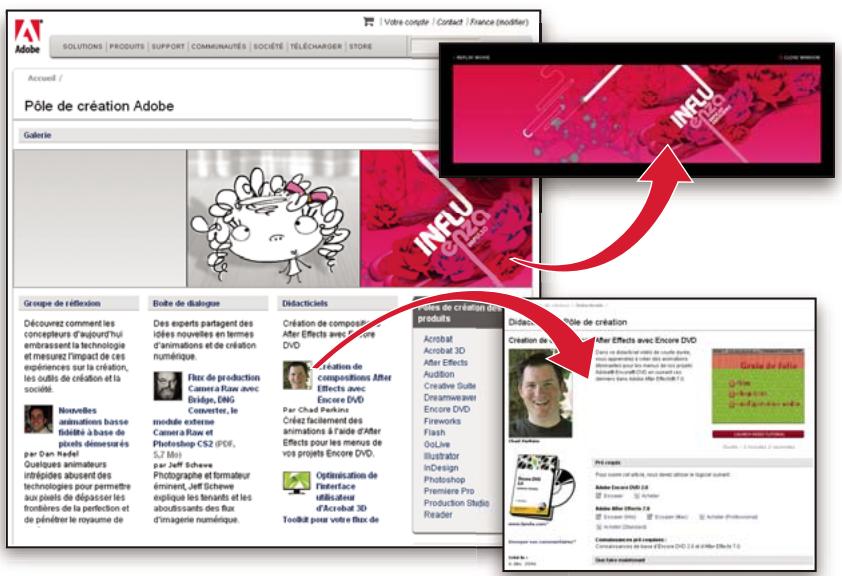Open the curly-haired cartoon girl gallery image

273,218
